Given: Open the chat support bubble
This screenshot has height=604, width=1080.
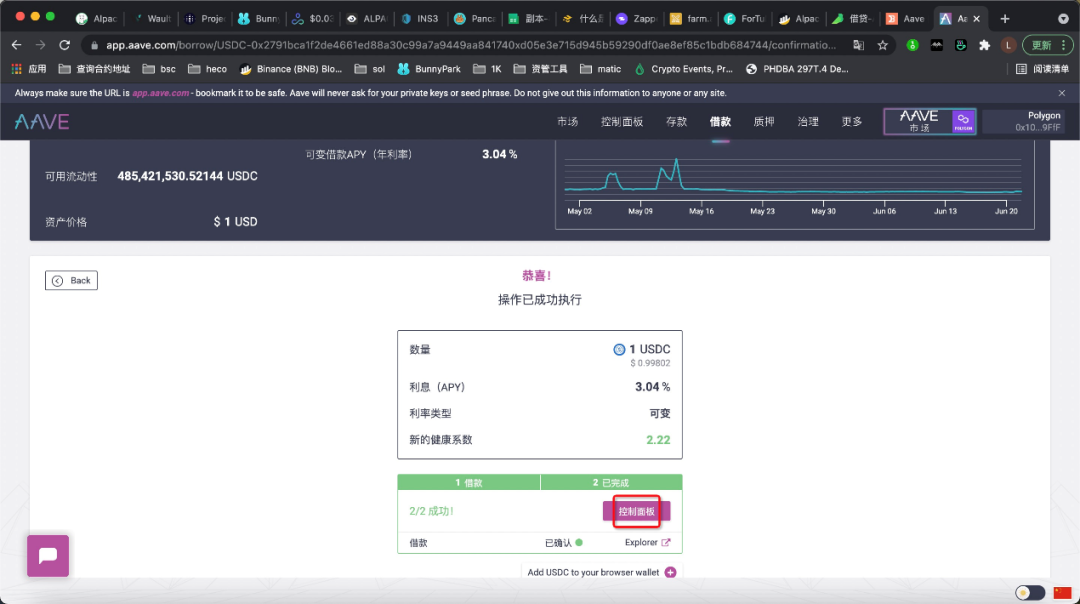Looking at the screenshot, I should (x=47, y=555).
